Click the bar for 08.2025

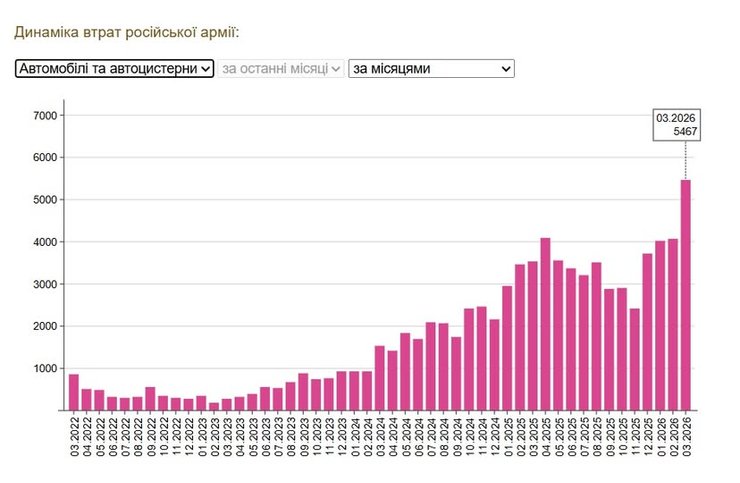click(596, 336)
